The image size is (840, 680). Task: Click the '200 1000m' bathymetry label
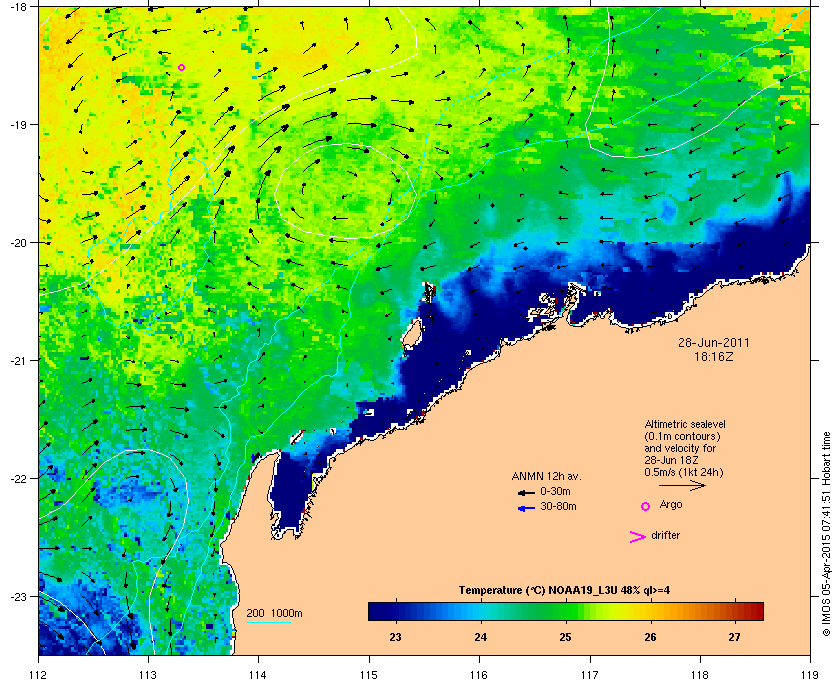click(x=274, y=614)
